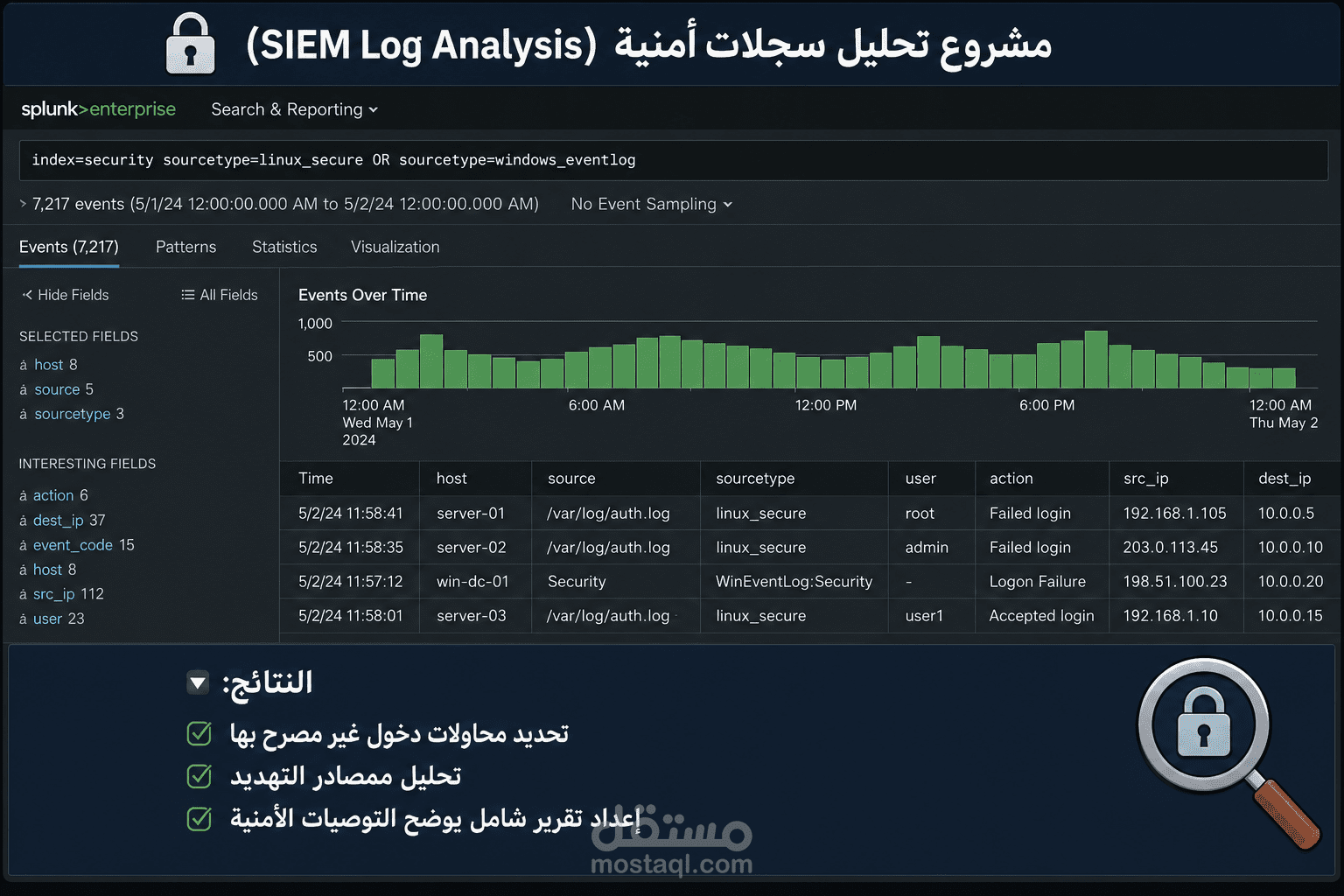
Task: Click user cell root
Action: [x=920, y=514]
